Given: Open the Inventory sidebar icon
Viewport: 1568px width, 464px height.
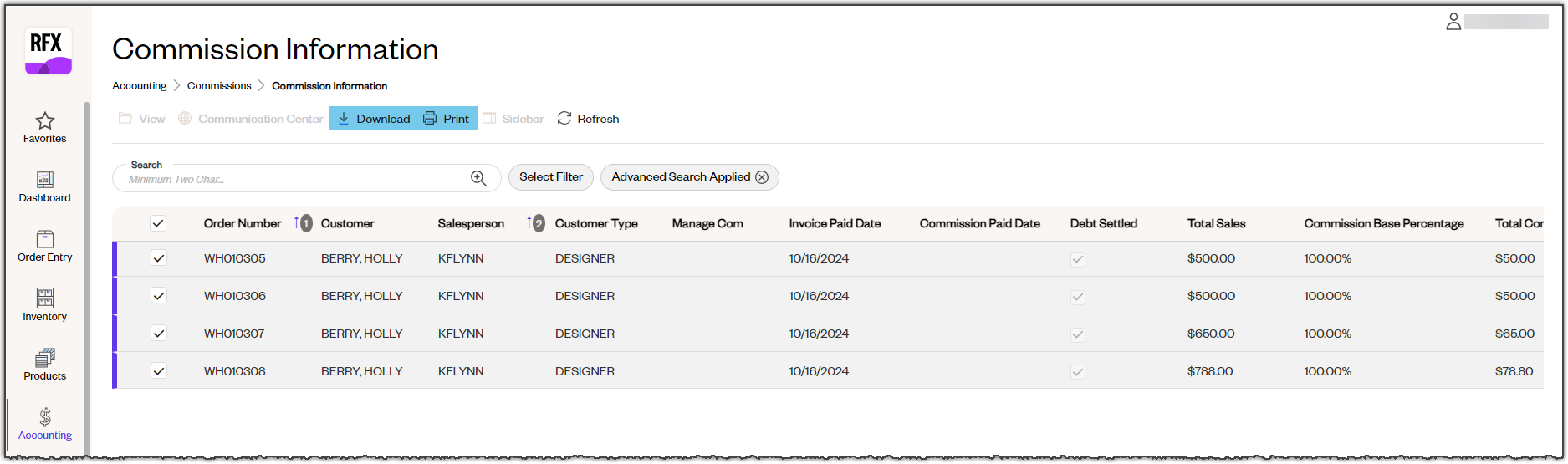Looking at the screenshot, I should pyautogui.click(x=45, y=298).
